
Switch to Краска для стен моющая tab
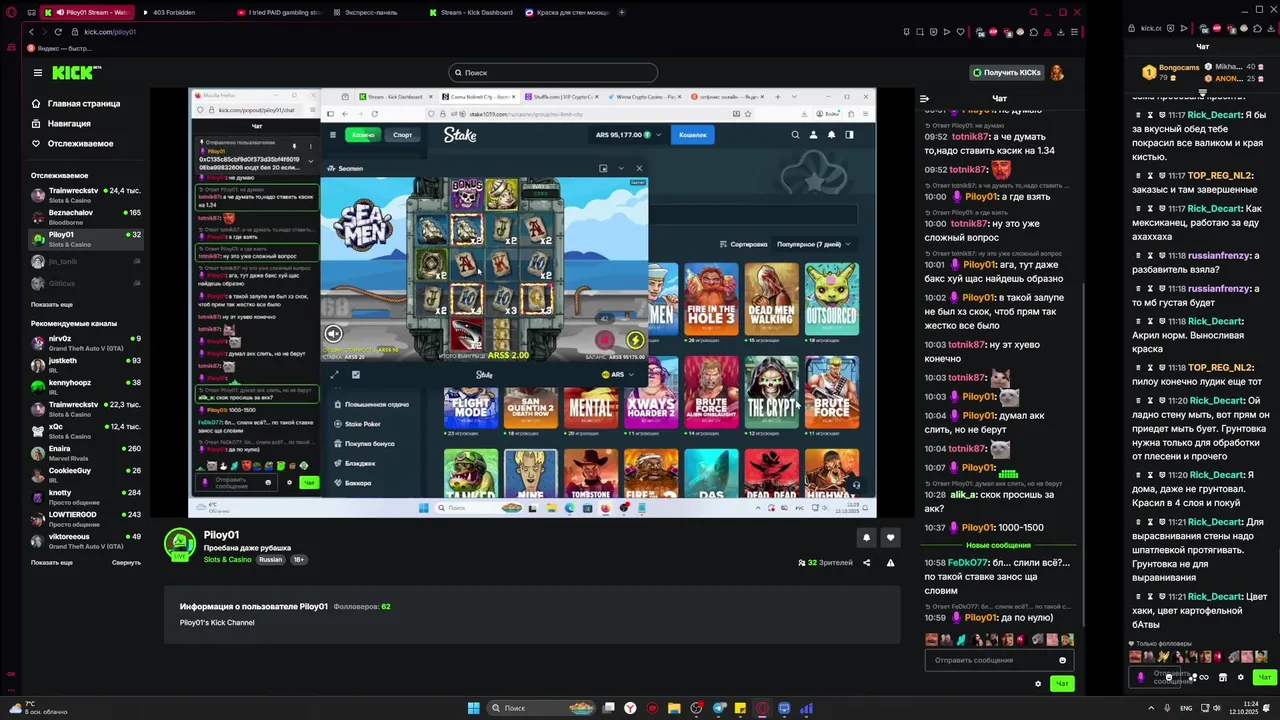(567, 12)
